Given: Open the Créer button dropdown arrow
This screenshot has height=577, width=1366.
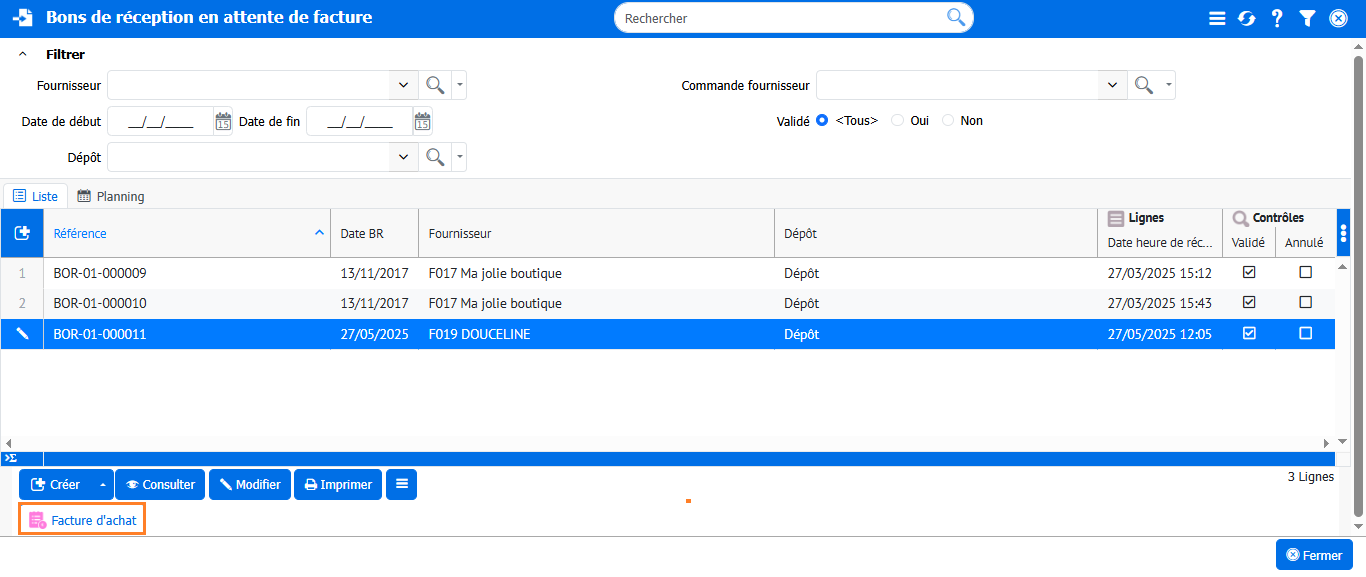Looking at the screenshot, I should (x=102, y=485).
